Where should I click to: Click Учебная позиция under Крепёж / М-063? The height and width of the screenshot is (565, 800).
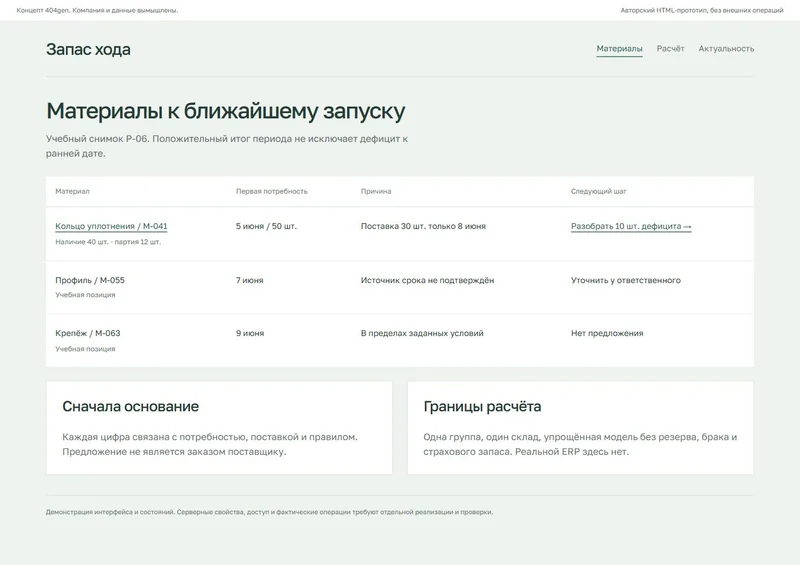click(x=85, y=349)
